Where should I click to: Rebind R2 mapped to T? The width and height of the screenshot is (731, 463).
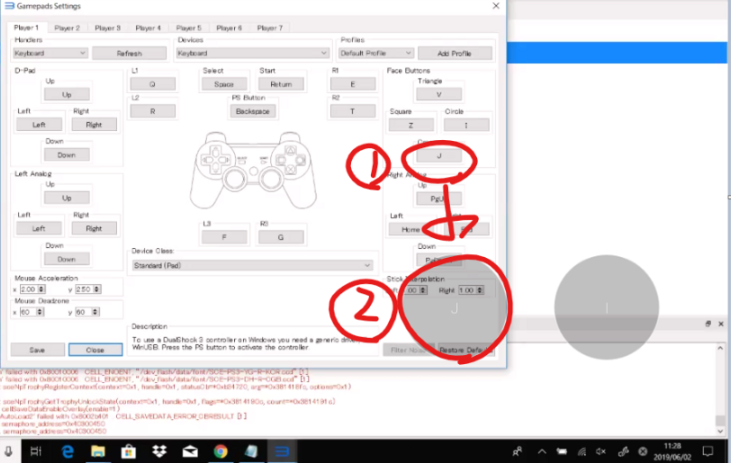[x=353, y=111]
